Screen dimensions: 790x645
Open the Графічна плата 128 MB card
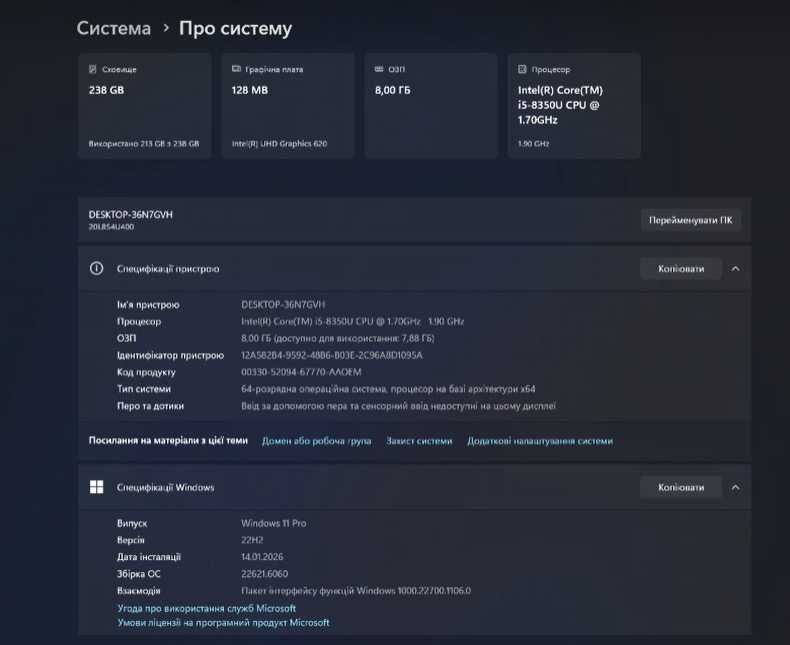[288, 106]
